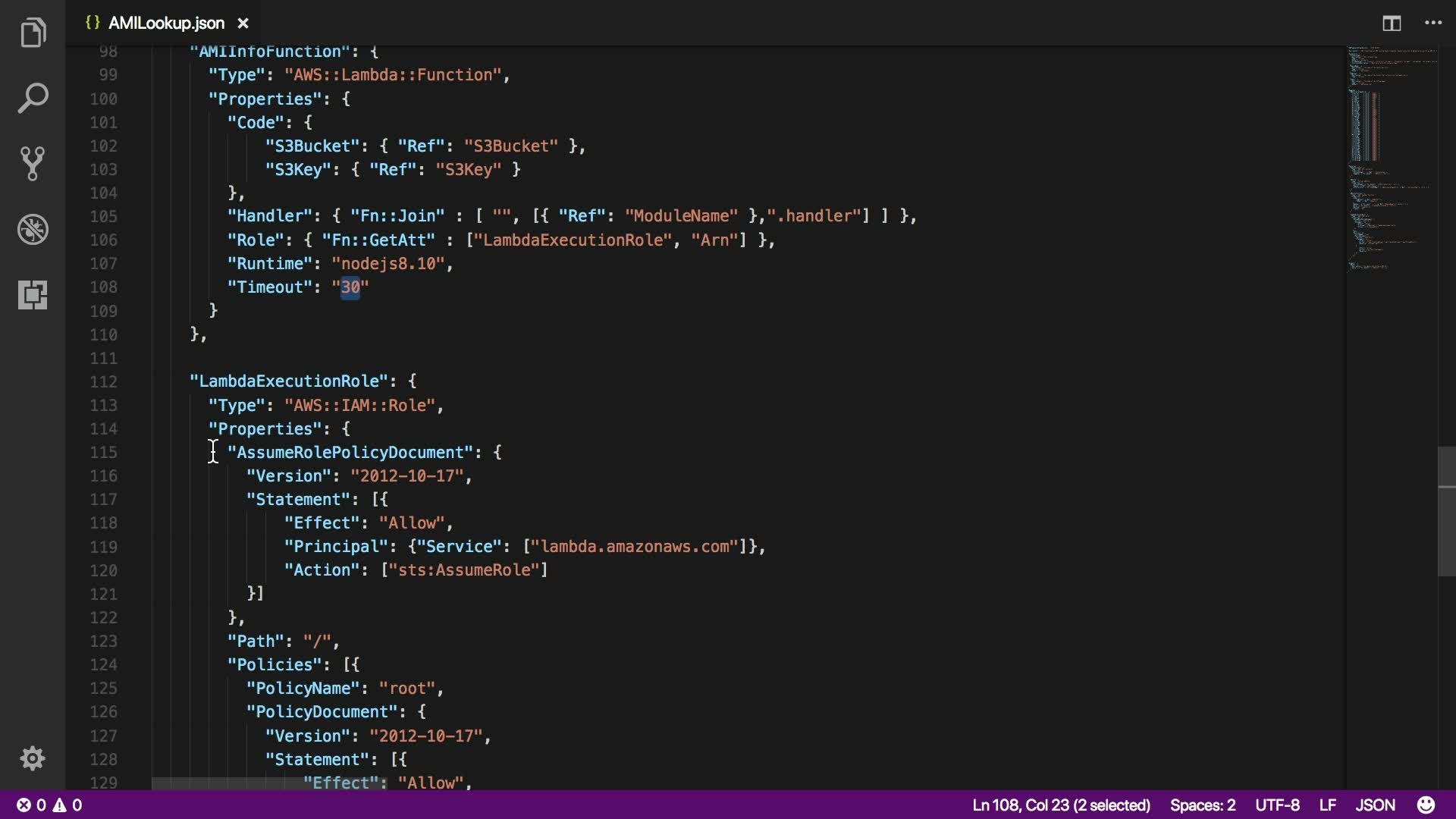Show warnings count in status bar
The image size is (1456, 819).
pyautogui.click(x=68, y=805)
